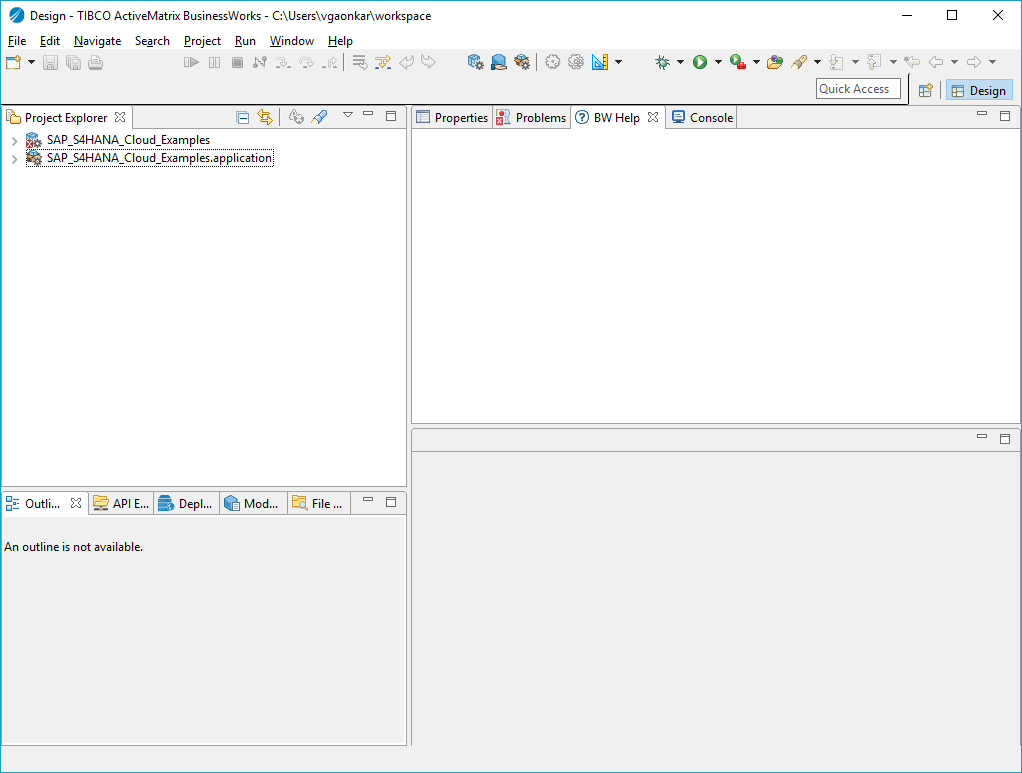Screen dimensions: 1022x773
Task: Expand the SAP_S4HANA_Cloud_Examples project node
Action: tap(14, 141)
